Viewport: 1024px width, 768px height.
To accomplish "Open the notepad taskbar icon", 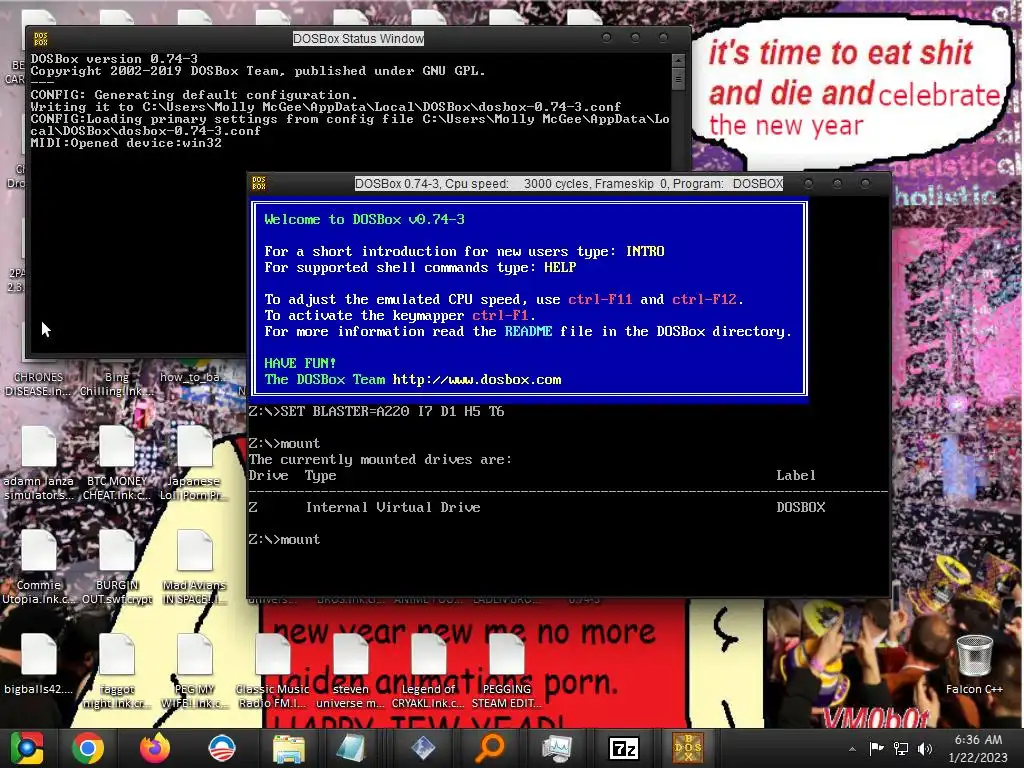I will pos(353,748).
